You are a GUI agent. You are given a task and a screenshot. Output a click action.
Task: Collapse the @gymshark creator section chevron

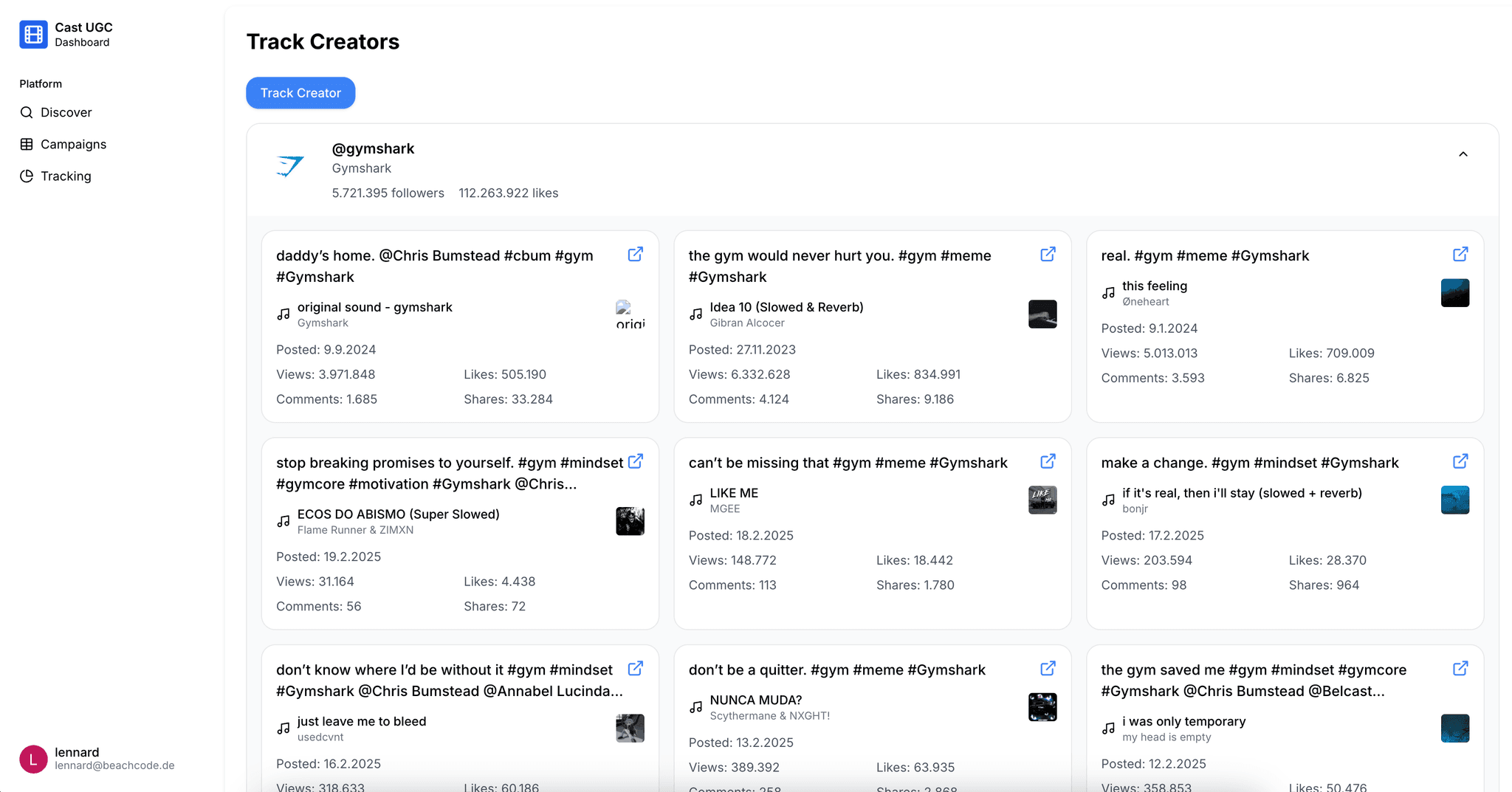(1463, 154)
